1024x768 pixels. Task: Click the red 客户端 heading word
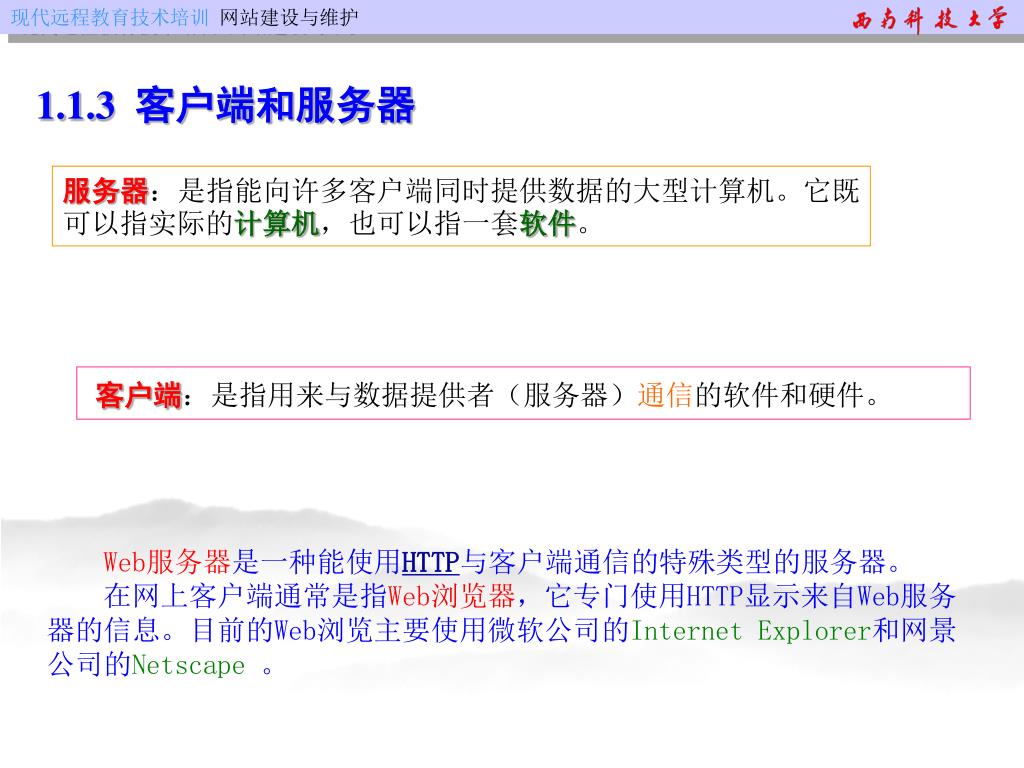click(x=138, y=395)
